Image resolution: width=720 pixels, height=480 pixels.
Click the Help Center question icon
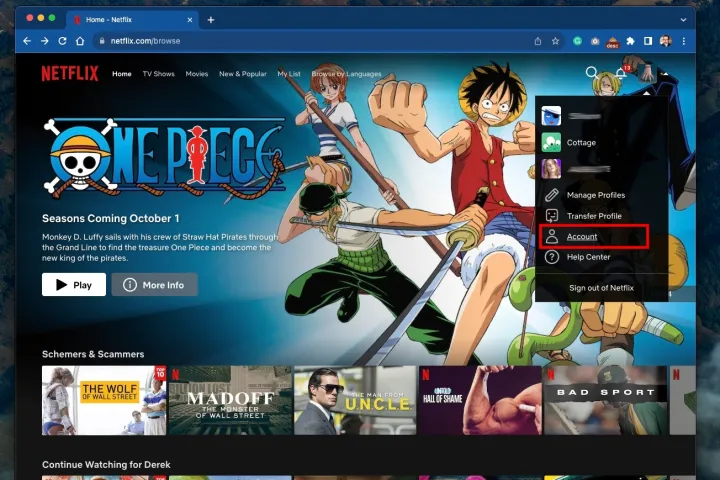click(x=551, y=257)
